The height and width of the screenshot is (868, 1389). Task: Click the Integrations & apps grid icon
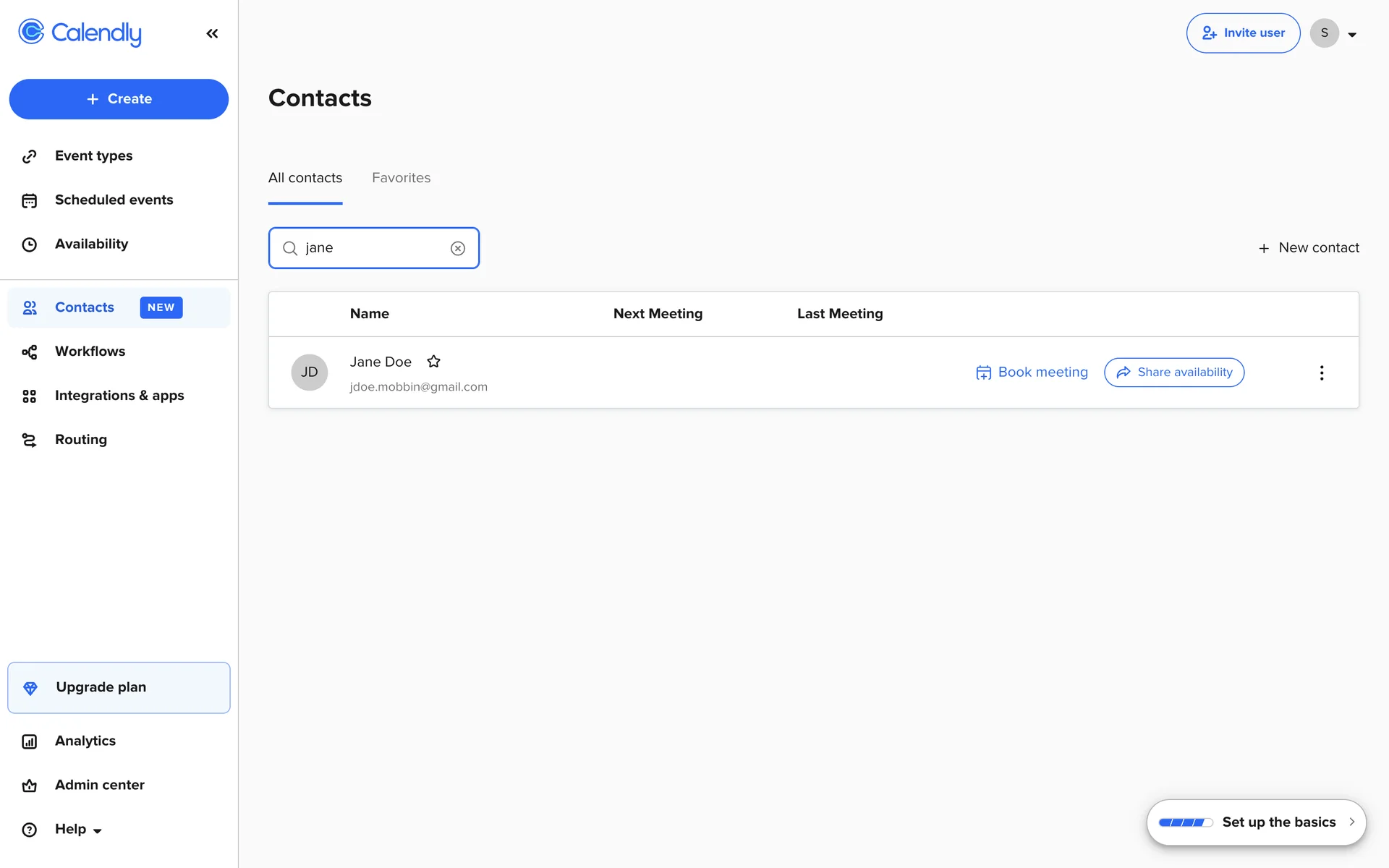click(30, 396)
